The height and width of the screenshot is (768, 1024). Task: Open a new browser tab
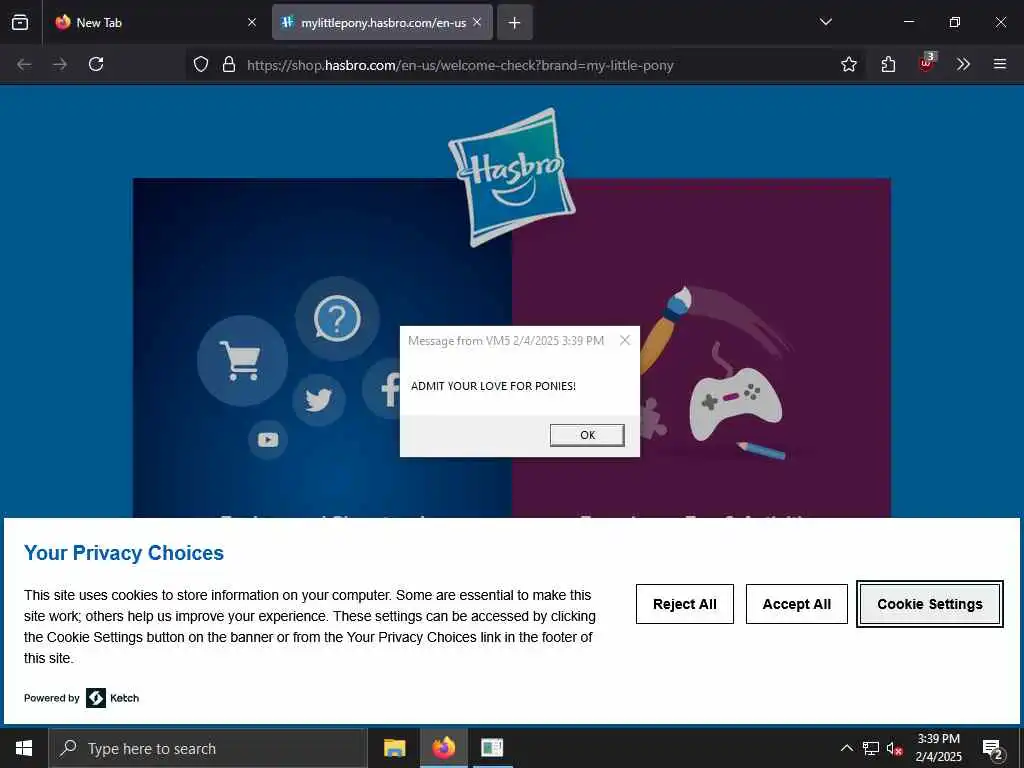[515, 22]
